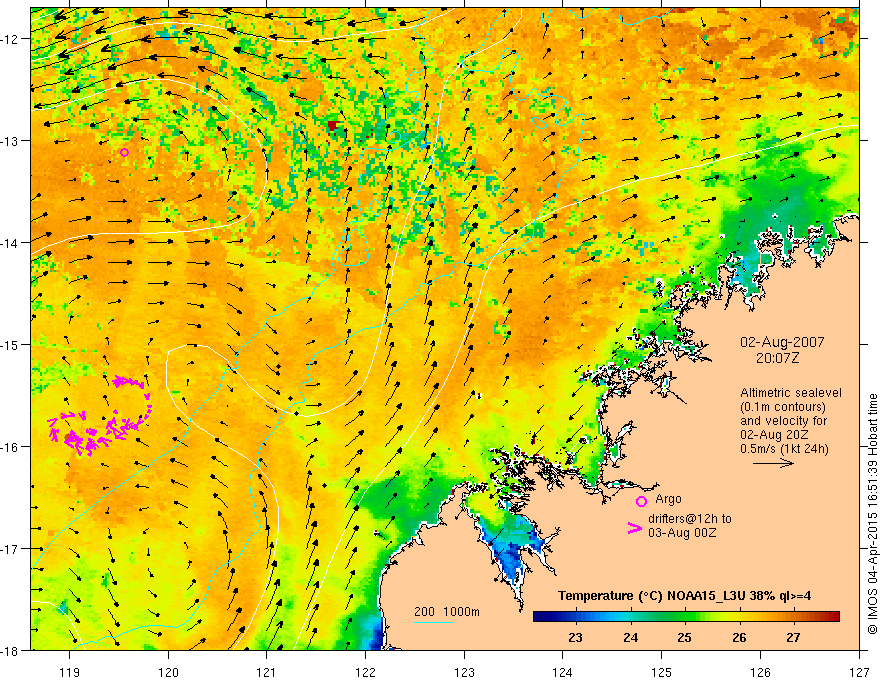
Task: Click the '25' color bar tick label
Action: point(684,638)
